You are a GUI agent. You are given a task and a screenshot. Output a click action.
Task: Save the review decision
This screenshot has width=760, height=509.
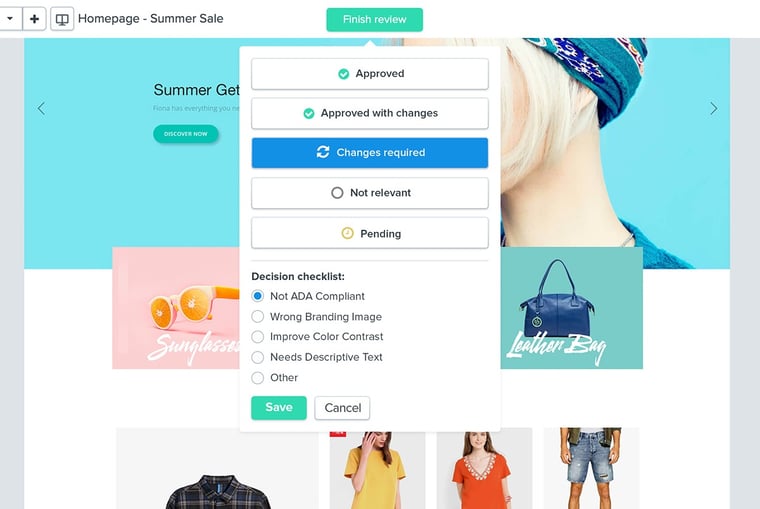tap(279, 408)
